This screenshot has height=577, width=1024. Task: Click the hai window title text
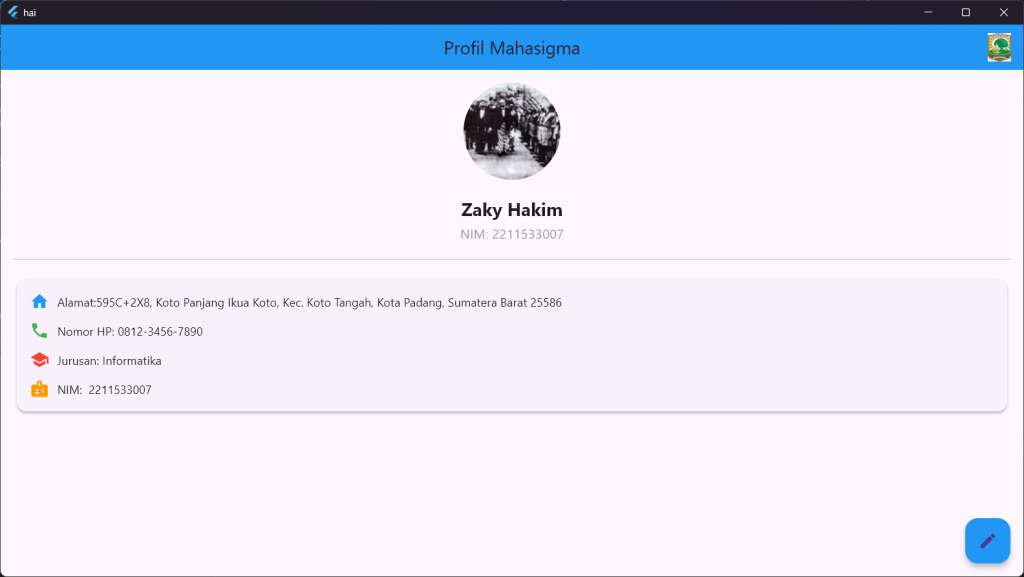pyautogui.click(x=30, y=12)
